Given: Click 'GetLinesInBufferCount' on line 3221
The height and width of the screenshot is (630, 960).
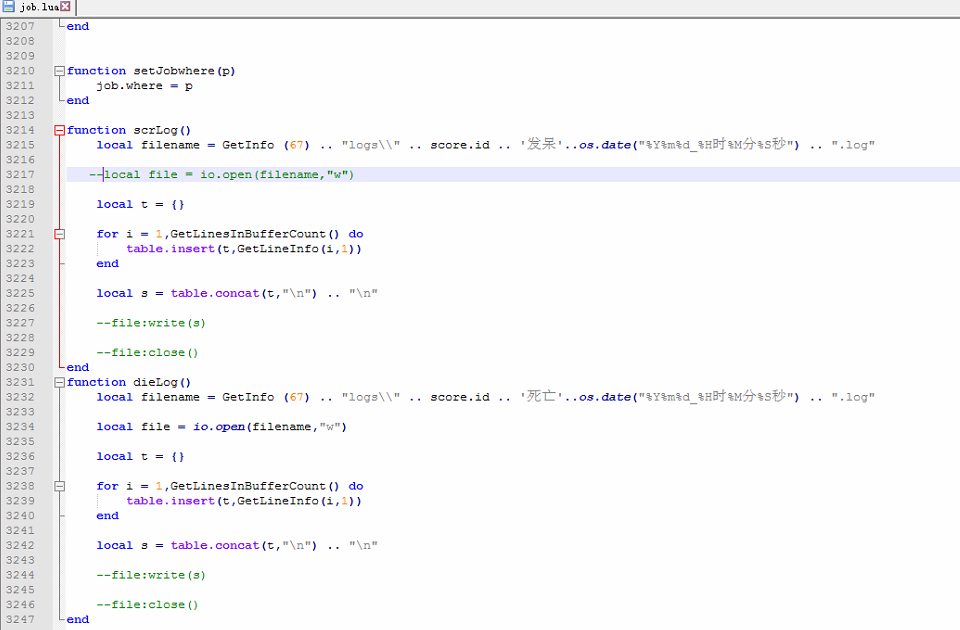Looking at the screenshot, I should [248, 234].
